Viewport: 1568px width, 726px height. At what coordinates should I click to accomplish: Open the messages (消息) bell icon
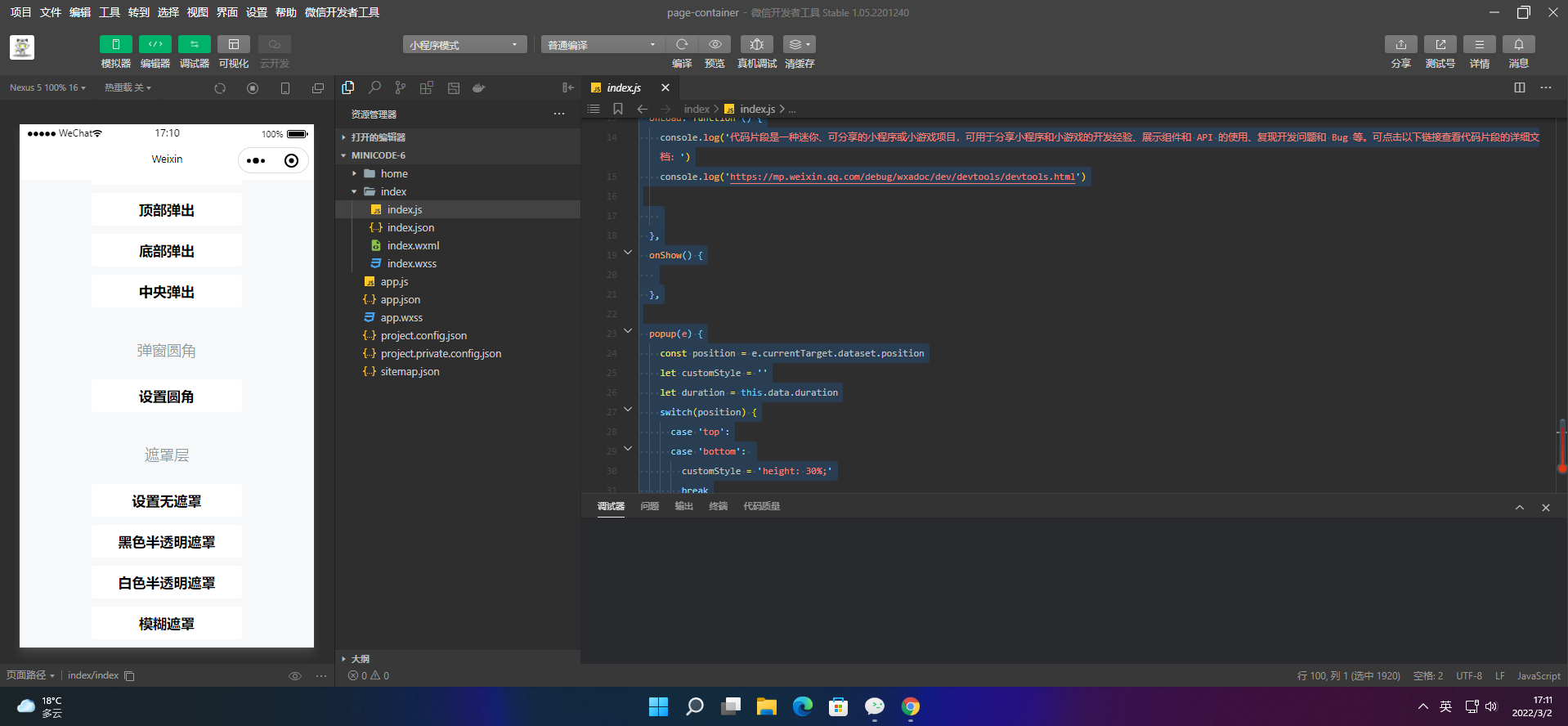click(1518, 44)
